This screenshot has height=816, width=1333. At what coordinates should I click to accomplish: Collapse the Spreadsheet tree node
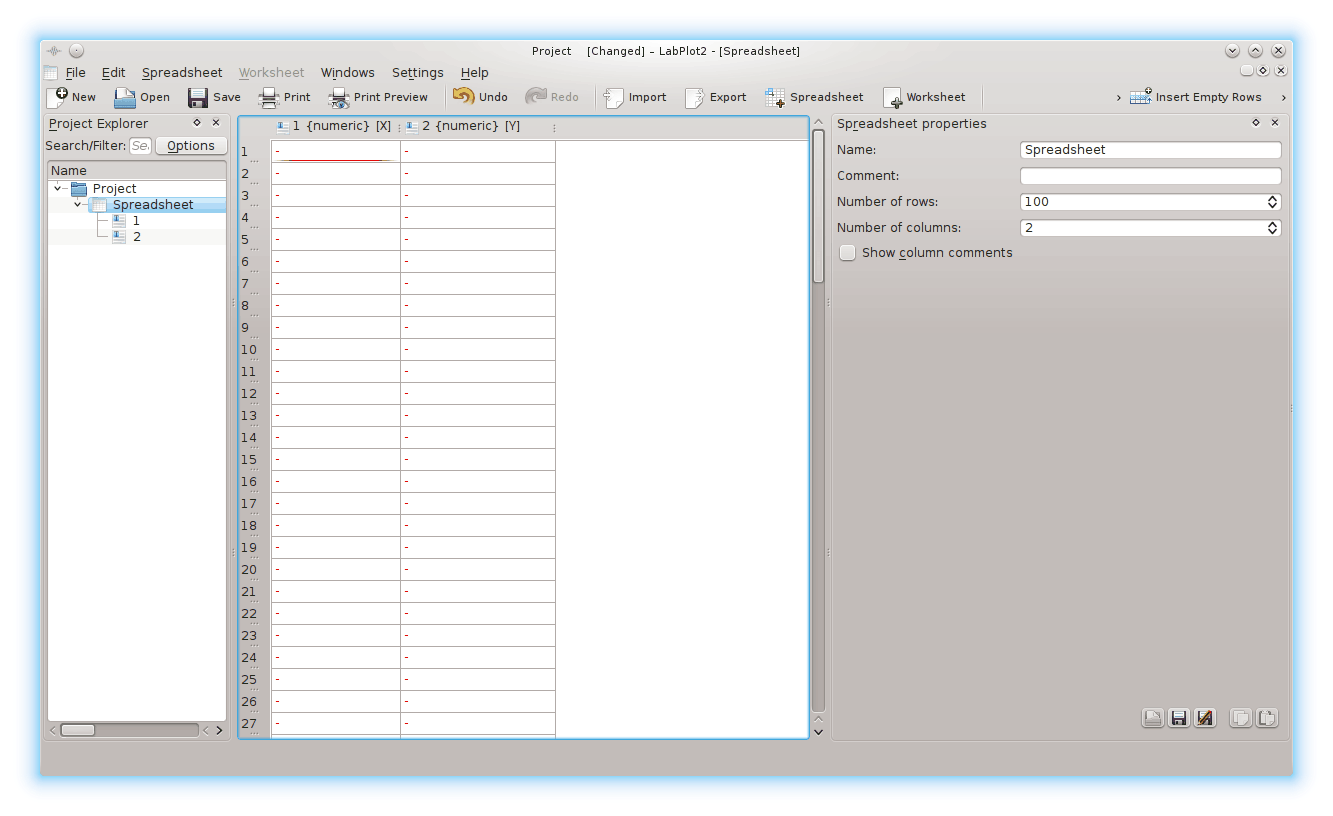(78, 205)
